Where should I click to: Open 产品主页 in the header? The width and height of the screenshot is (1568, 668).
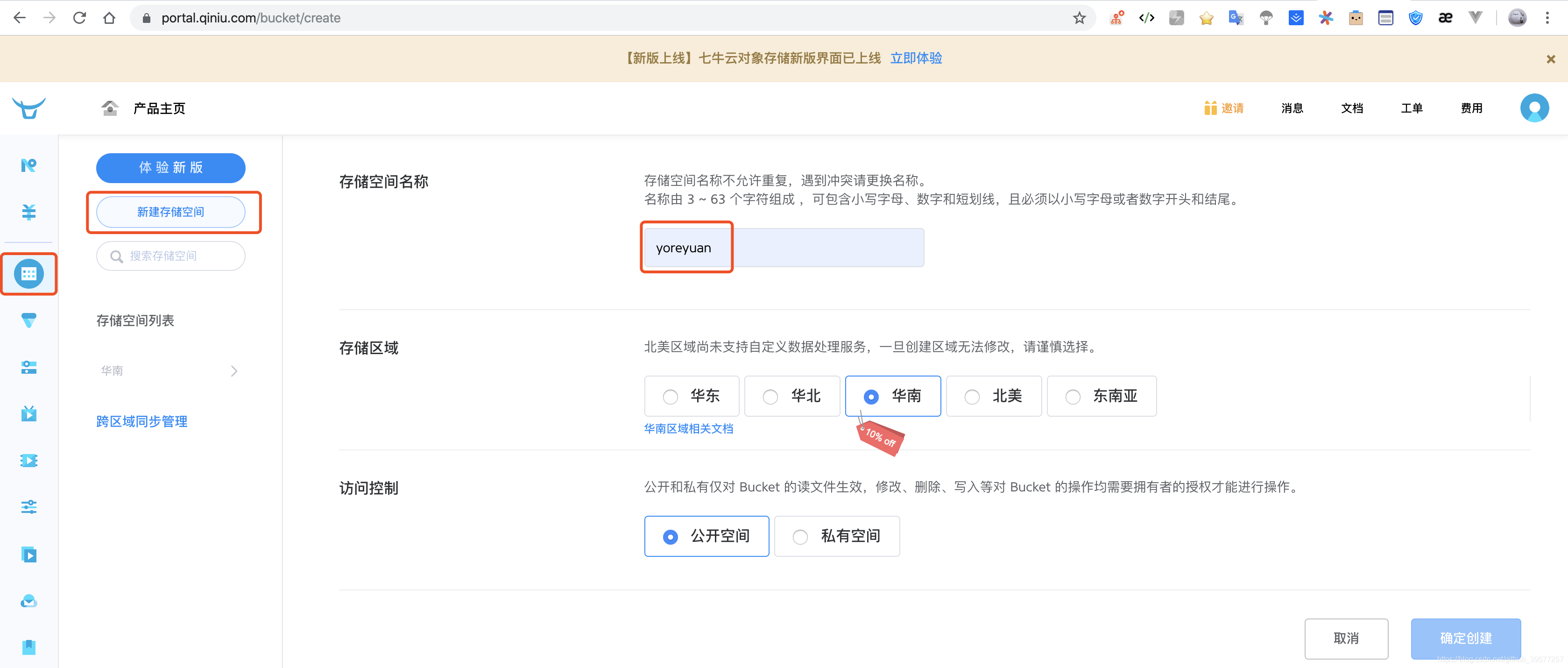click(x=159, y=108)
